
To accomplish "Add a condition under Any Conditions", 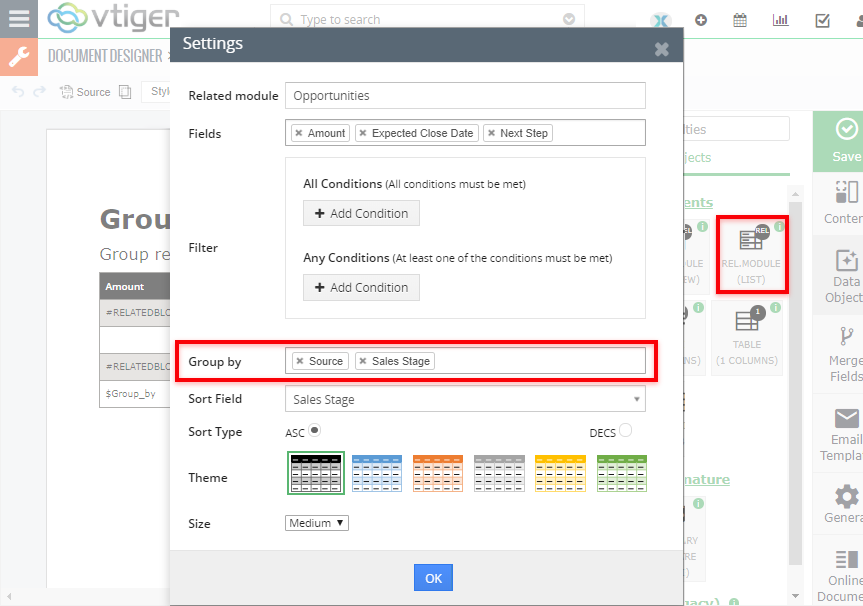I will pos(361,287).
